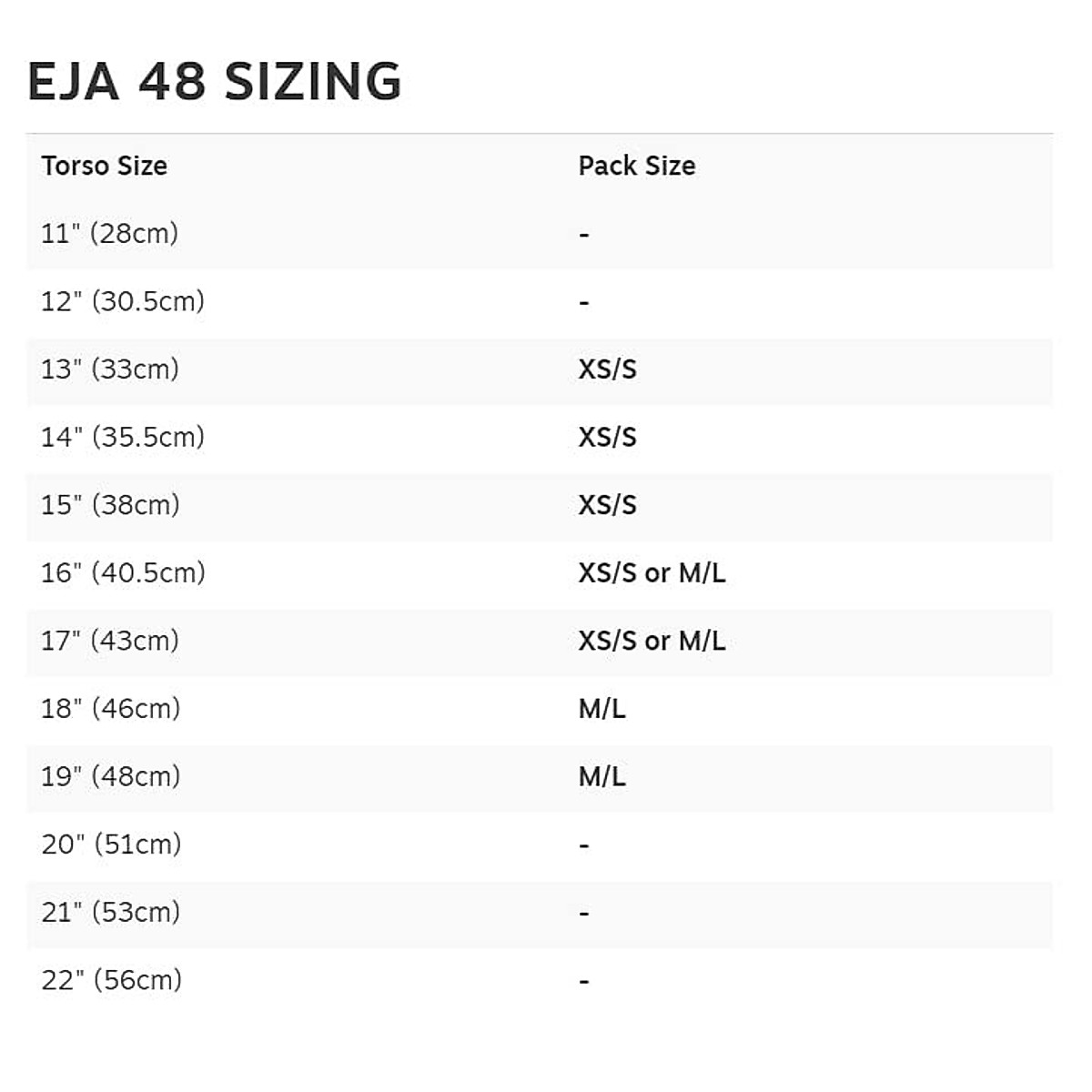Click the 15" (38cm) torso size cell

[x=110, y=505]
